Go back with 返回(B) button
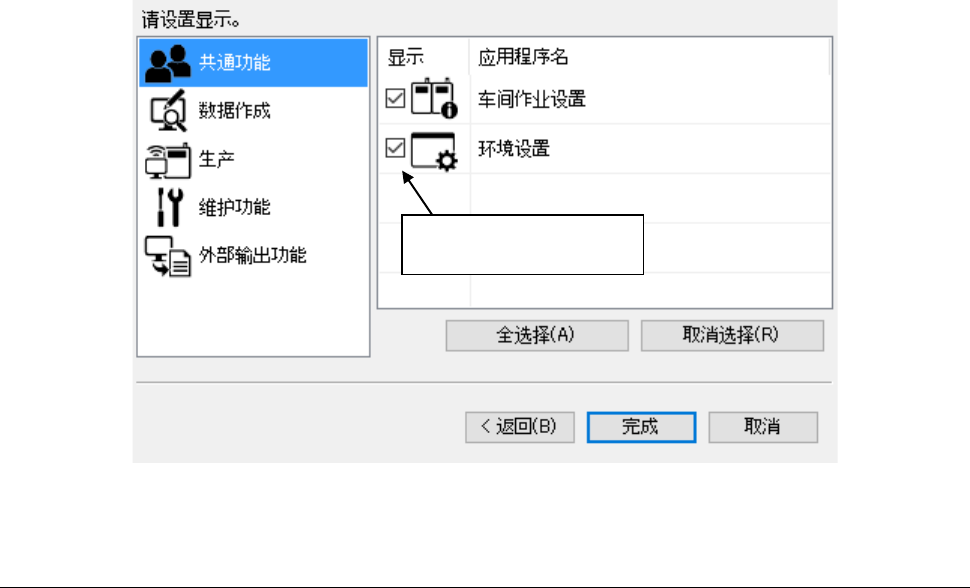The image size is (970, 588). coord(520,427)
